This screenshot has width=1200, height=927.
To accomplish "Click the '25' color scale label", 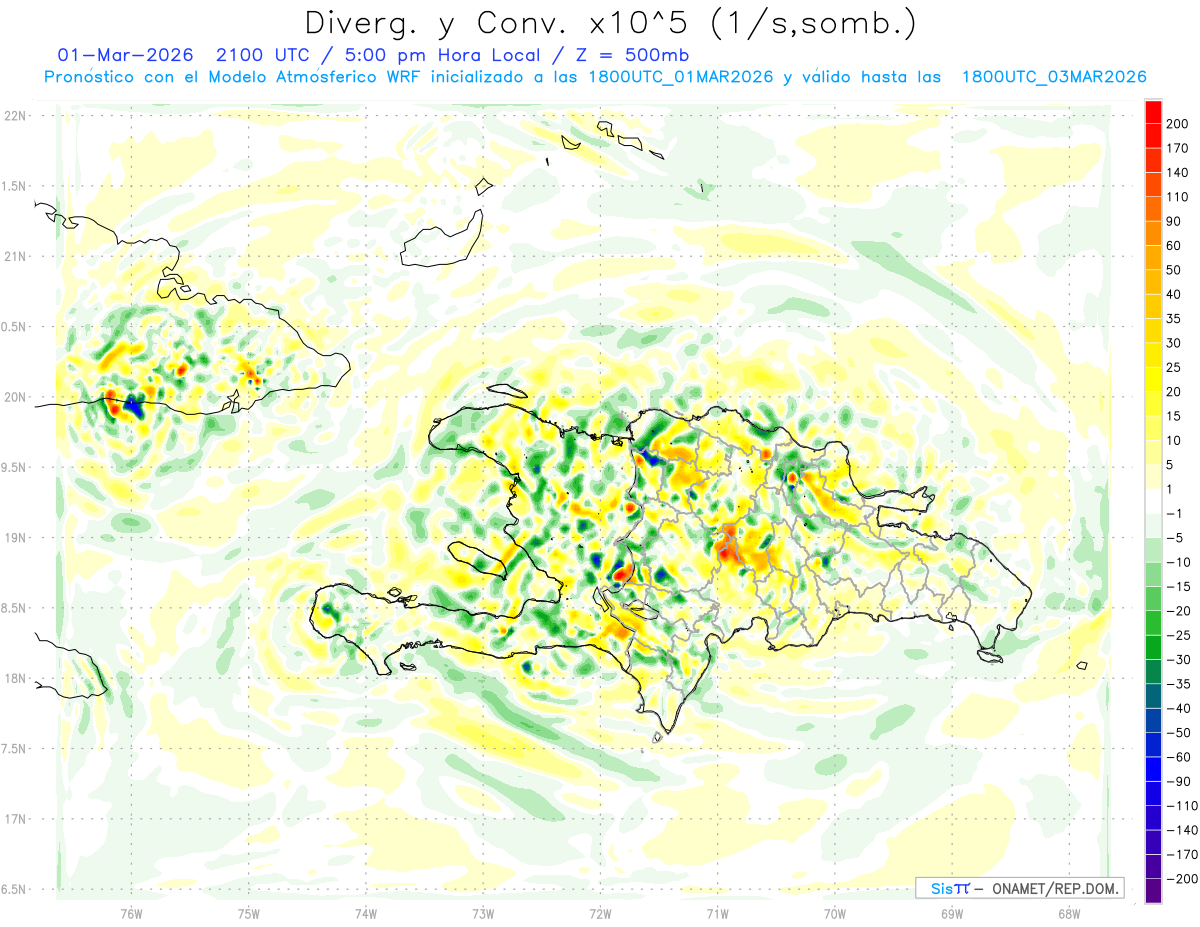I will click(x=1174, y=367).
